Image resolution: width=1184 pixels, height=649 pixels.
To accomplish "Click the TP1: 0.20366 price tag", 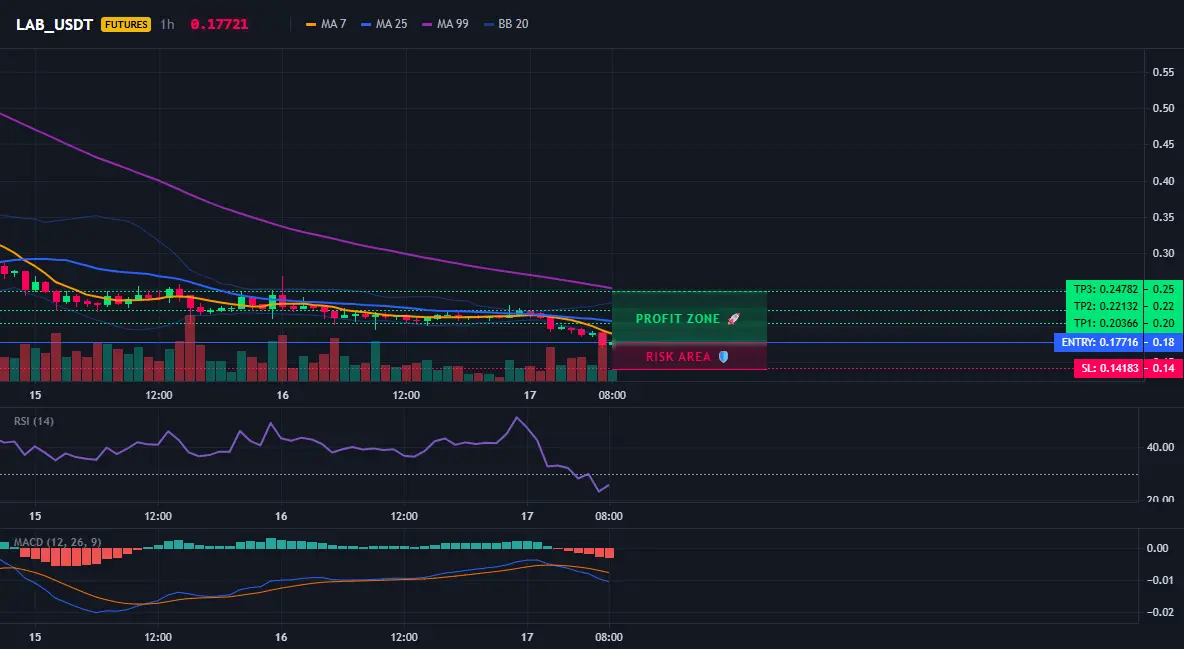I will tap(1104, 323).
